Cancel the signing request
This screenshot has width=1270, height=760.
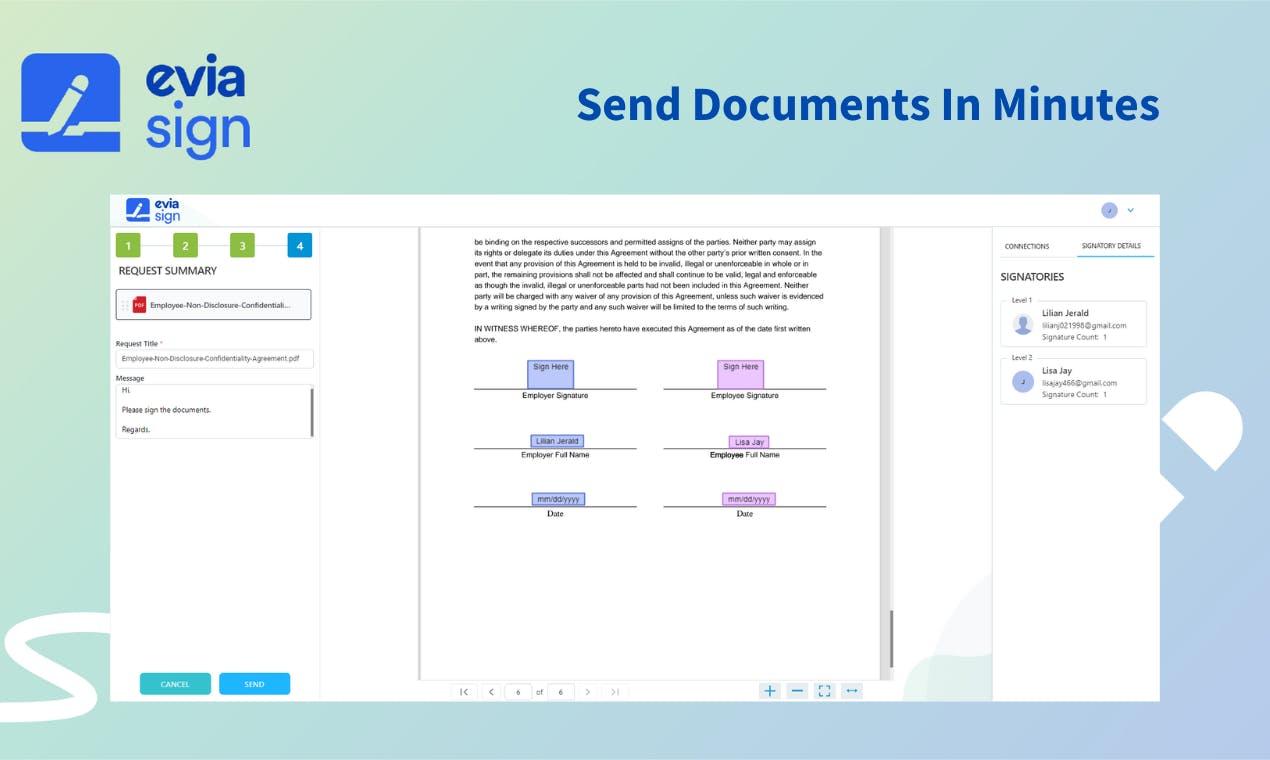[175, 684]
